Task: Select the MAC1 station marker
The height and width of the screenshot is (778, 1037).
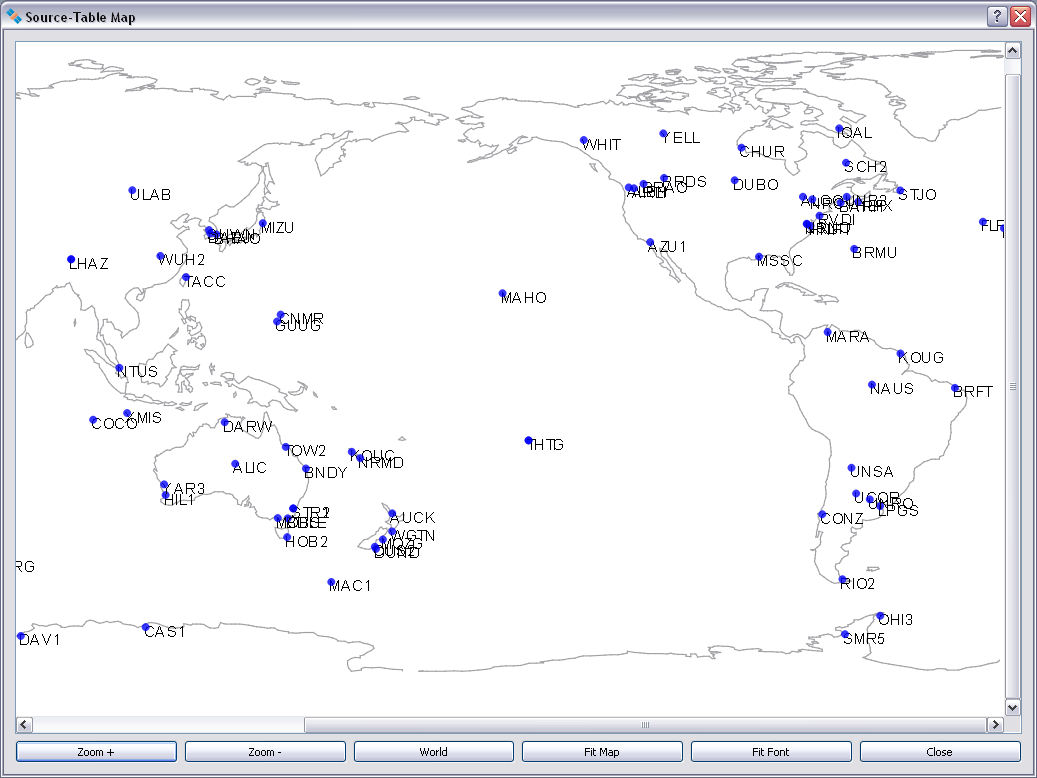Action: (x=331, y=581)
